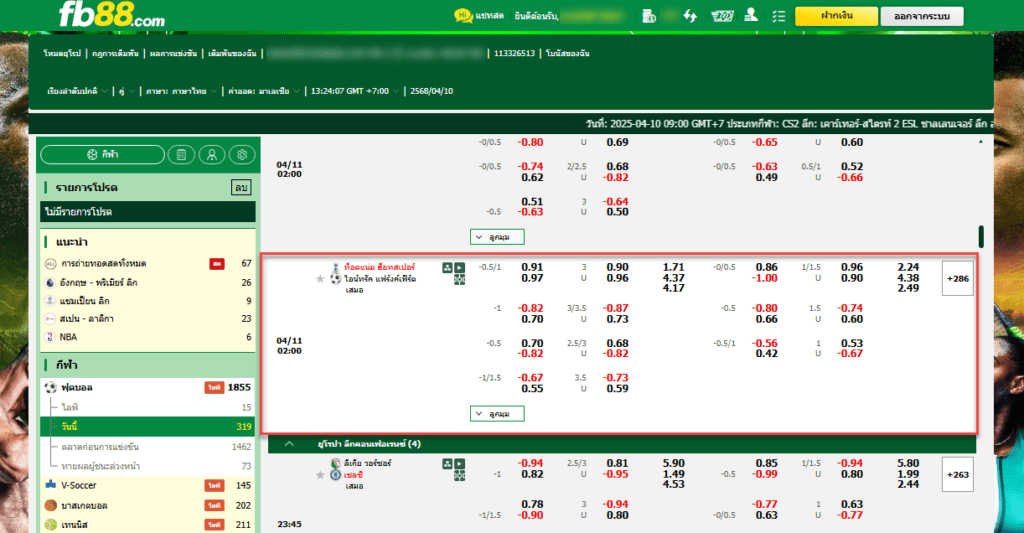Viewport: 1024px width, 533px height.
Task: Click the V-Soccer sport icon
Action: (50, 485)
